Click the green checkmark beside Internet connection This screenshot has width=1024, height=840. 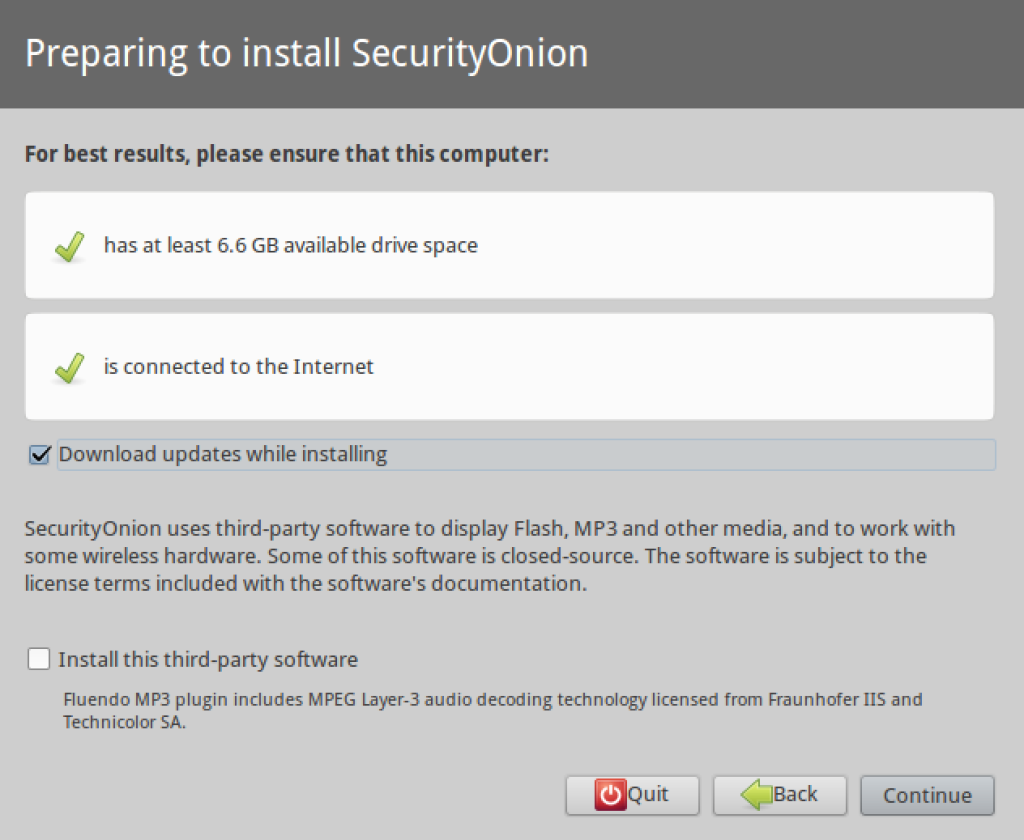coord(69,368)
